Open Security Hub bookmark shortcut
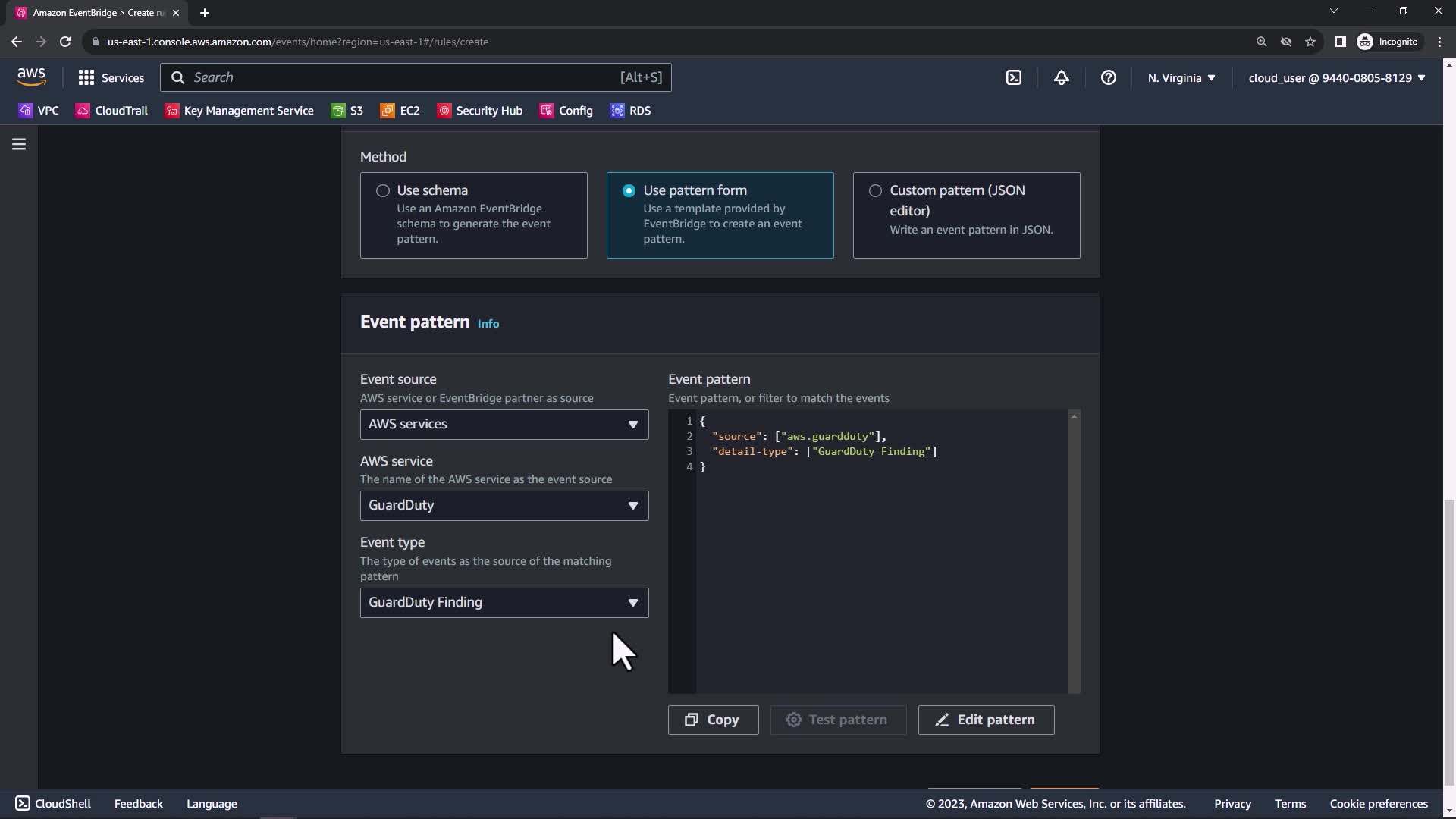 [480, 111]
